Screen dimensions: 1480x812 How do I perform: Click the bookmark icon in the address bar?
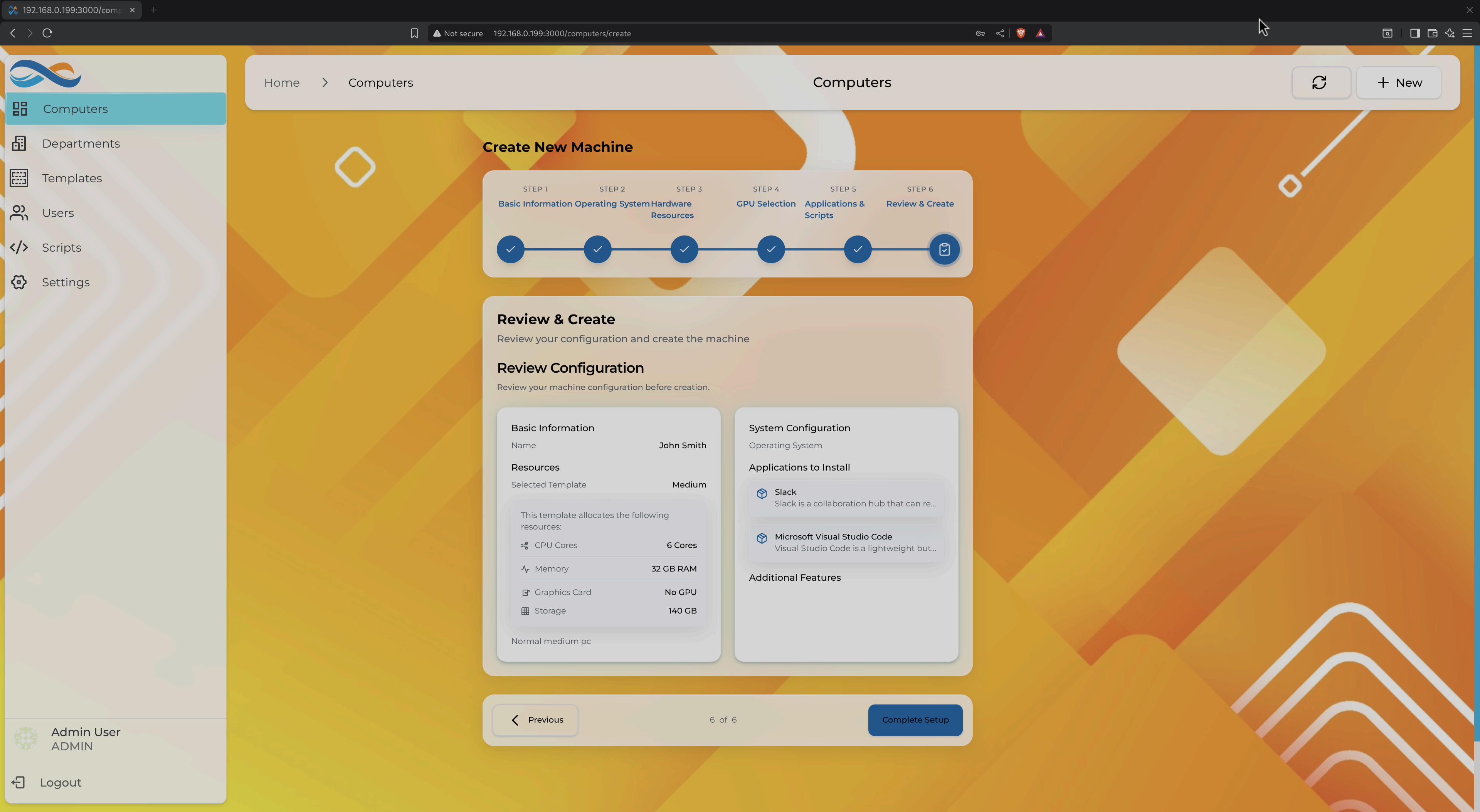[414, 33]
